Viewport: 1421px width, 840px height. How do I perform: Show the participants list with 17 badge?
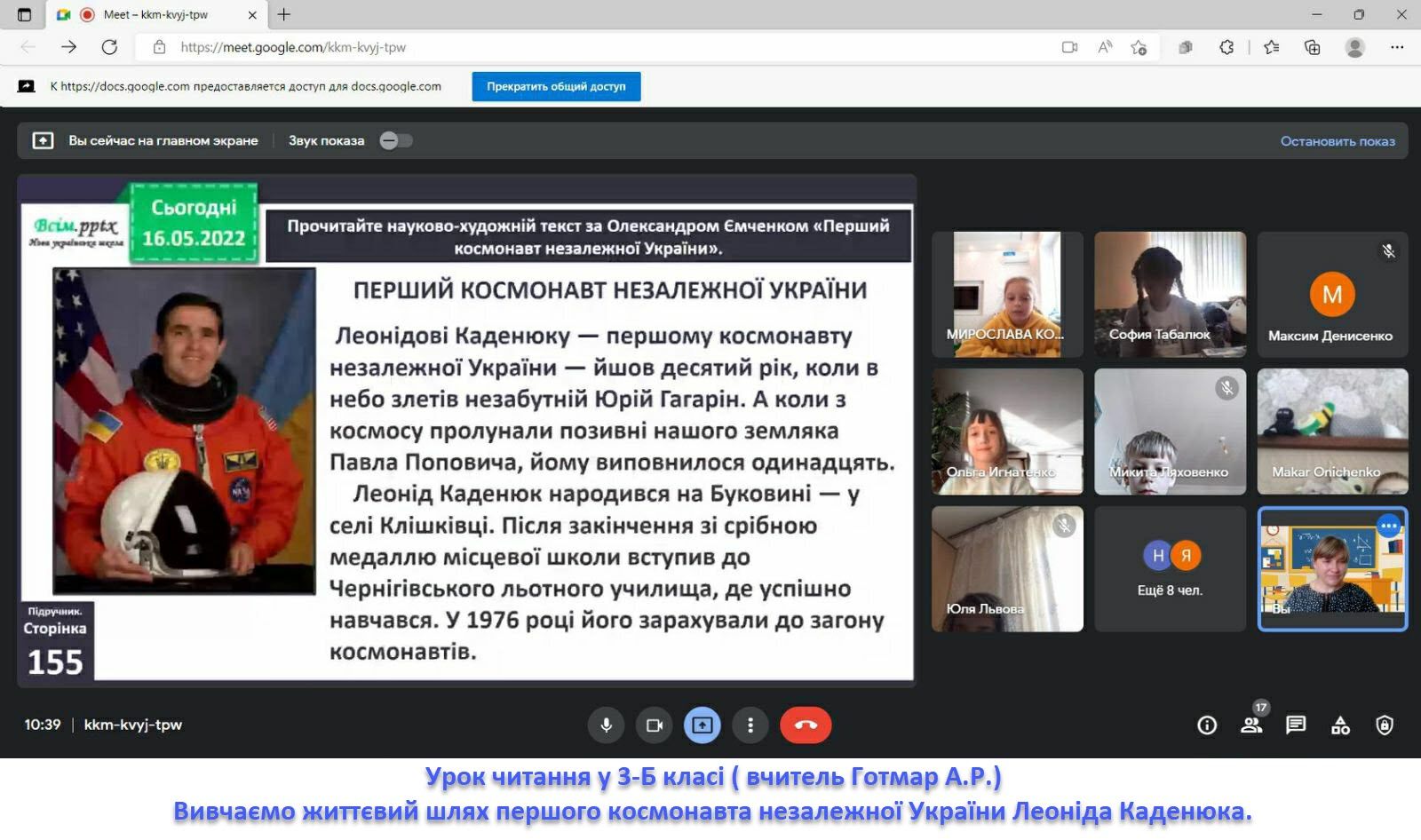tap(1251, 725)
